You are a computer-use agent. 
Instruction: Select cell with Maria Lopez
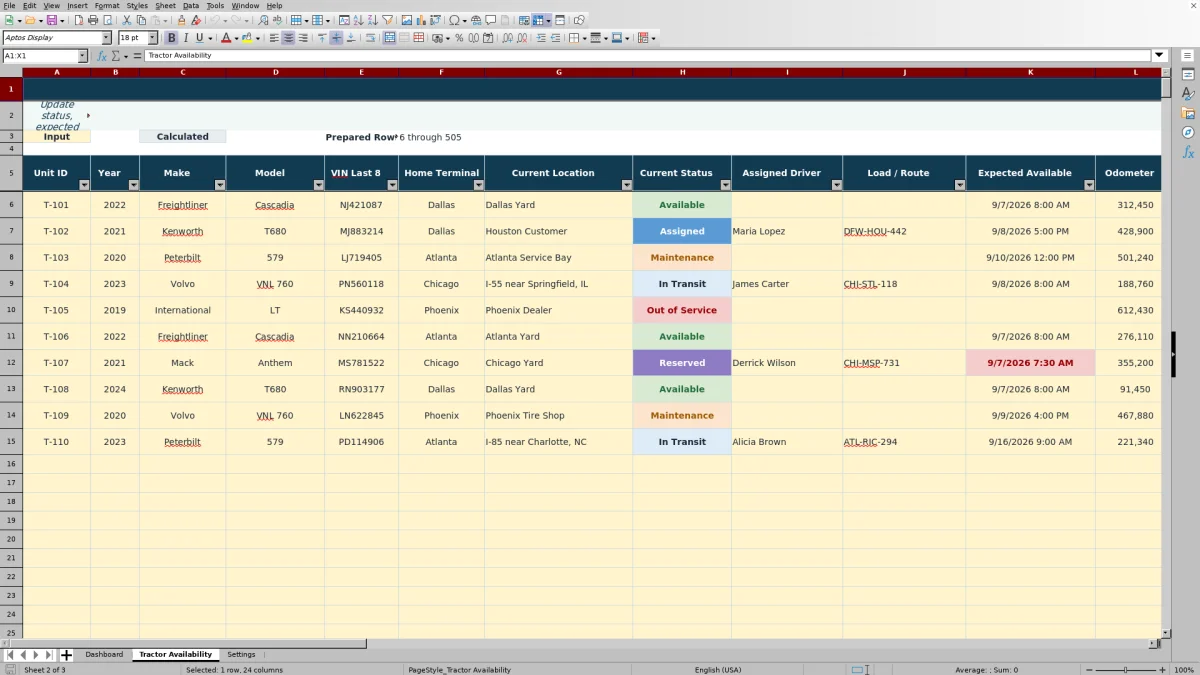787,231
